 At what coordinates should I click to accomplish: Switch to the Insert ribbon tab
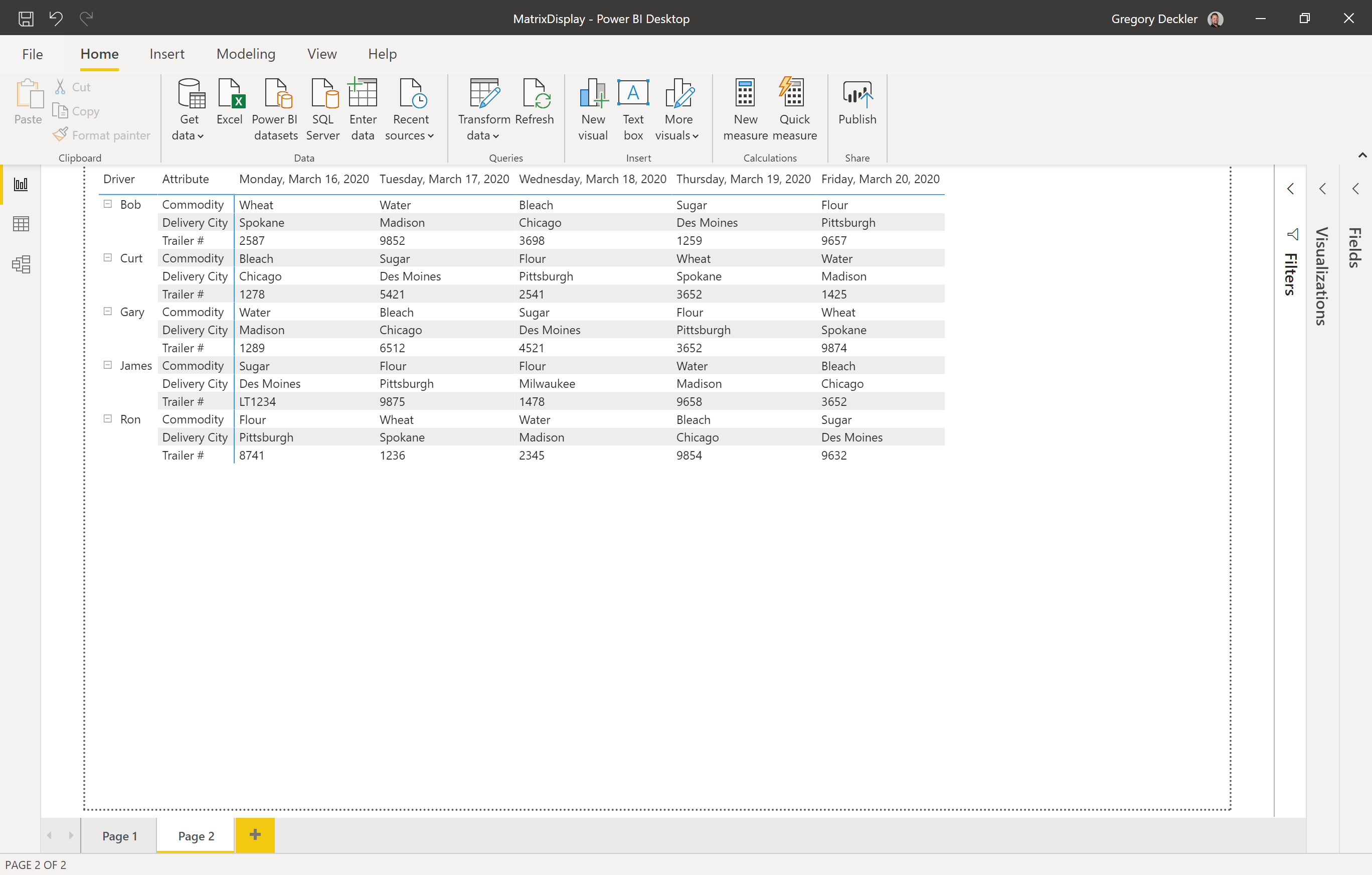tap(167, 54)
